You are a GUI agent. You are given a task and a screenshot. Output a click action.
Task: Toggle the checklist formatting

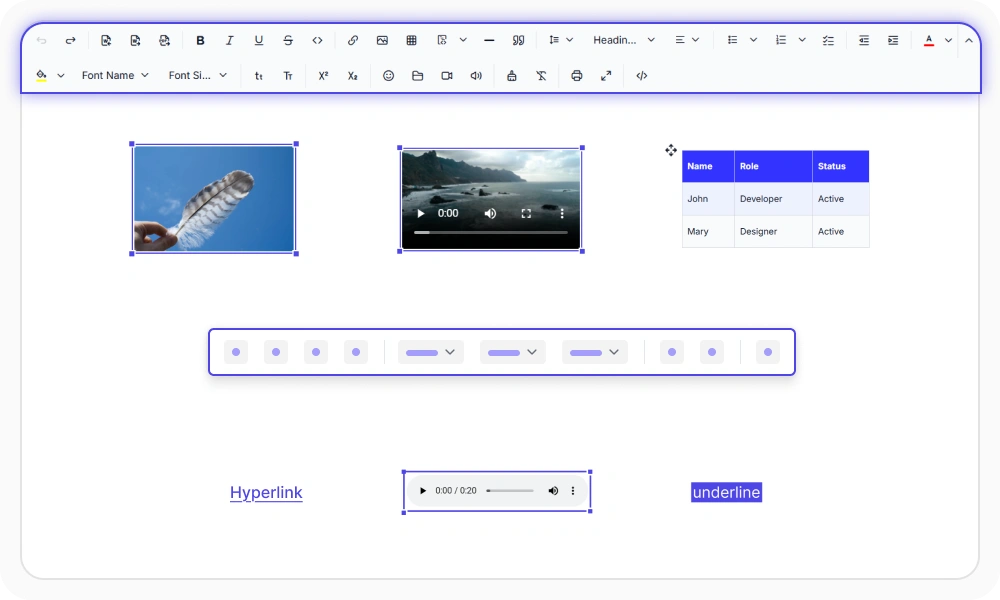(x=828, y=40)
